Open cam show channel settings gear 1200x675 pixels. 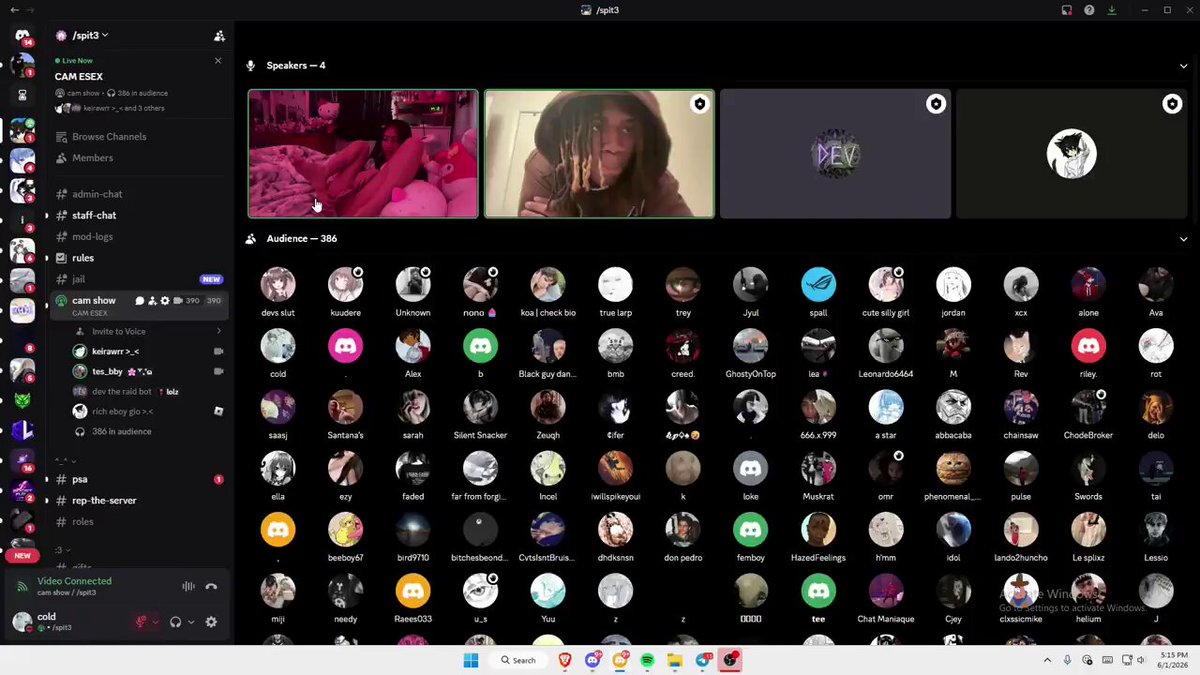pyautogui.click(x=165, y=301)
